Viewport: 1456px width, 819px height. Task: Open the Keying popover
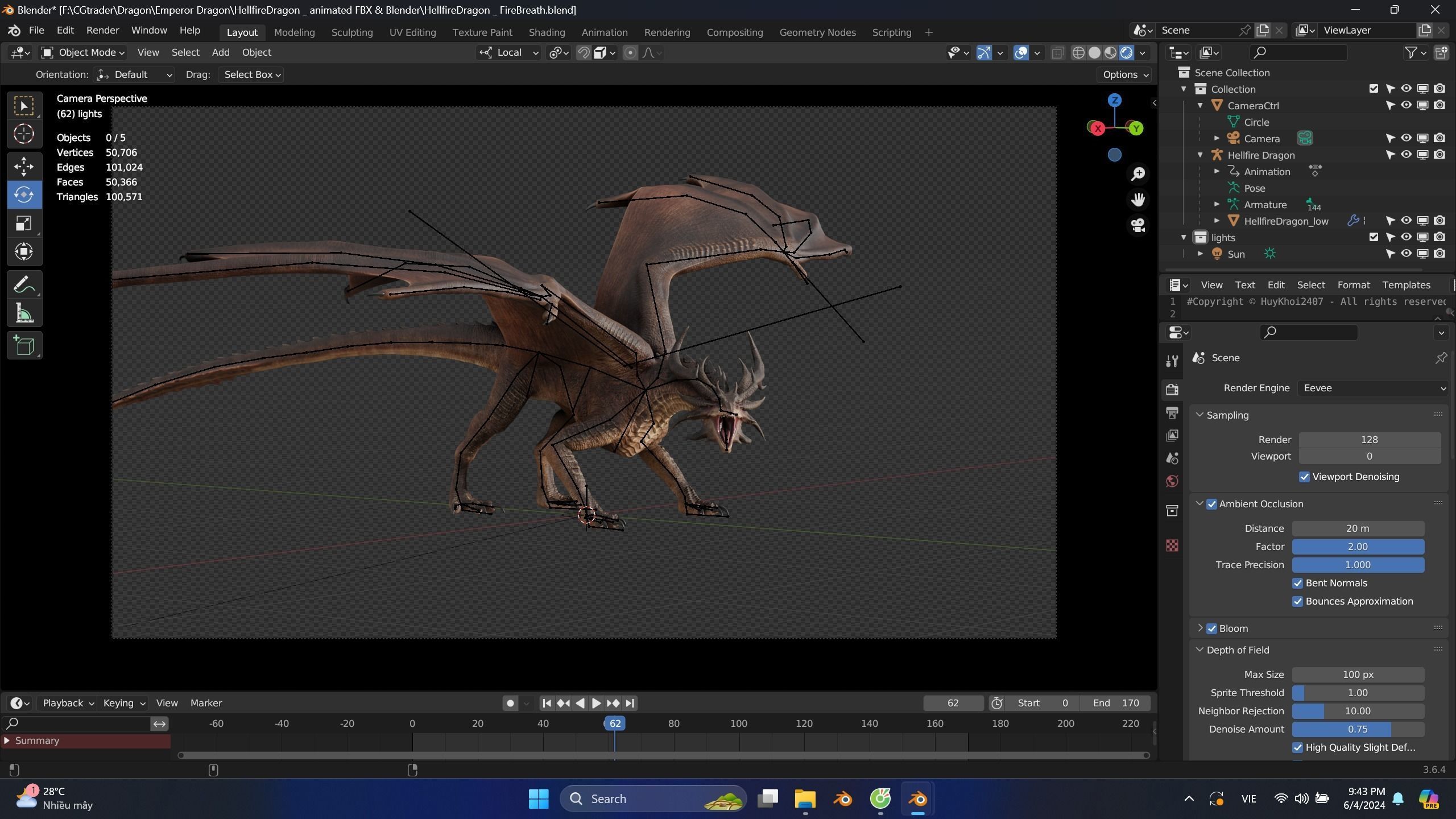123,704
